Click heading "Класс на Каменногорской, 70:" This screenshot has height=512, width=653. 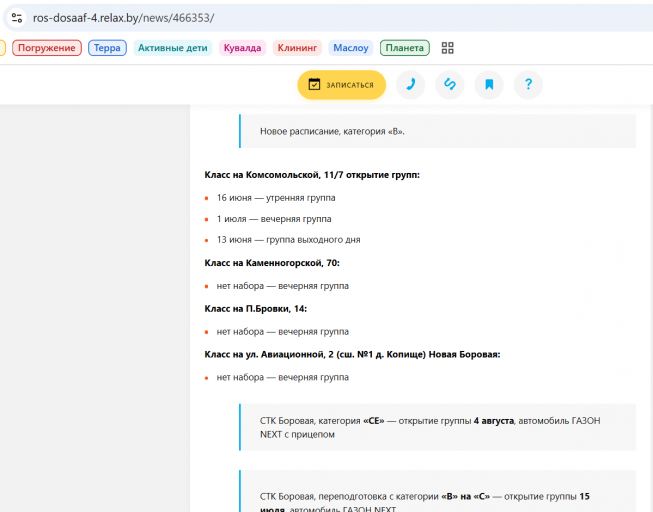(272, 263)
